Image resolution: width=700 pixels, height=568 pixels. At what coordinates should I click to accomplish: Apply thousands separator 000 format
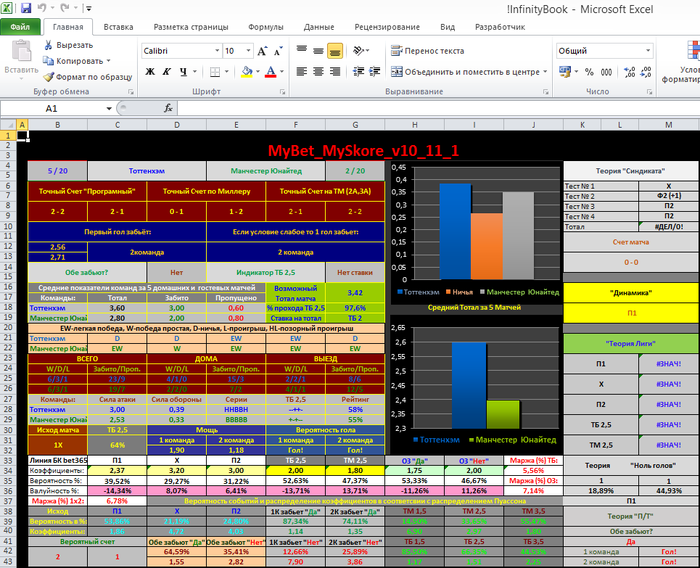[606, 71]
